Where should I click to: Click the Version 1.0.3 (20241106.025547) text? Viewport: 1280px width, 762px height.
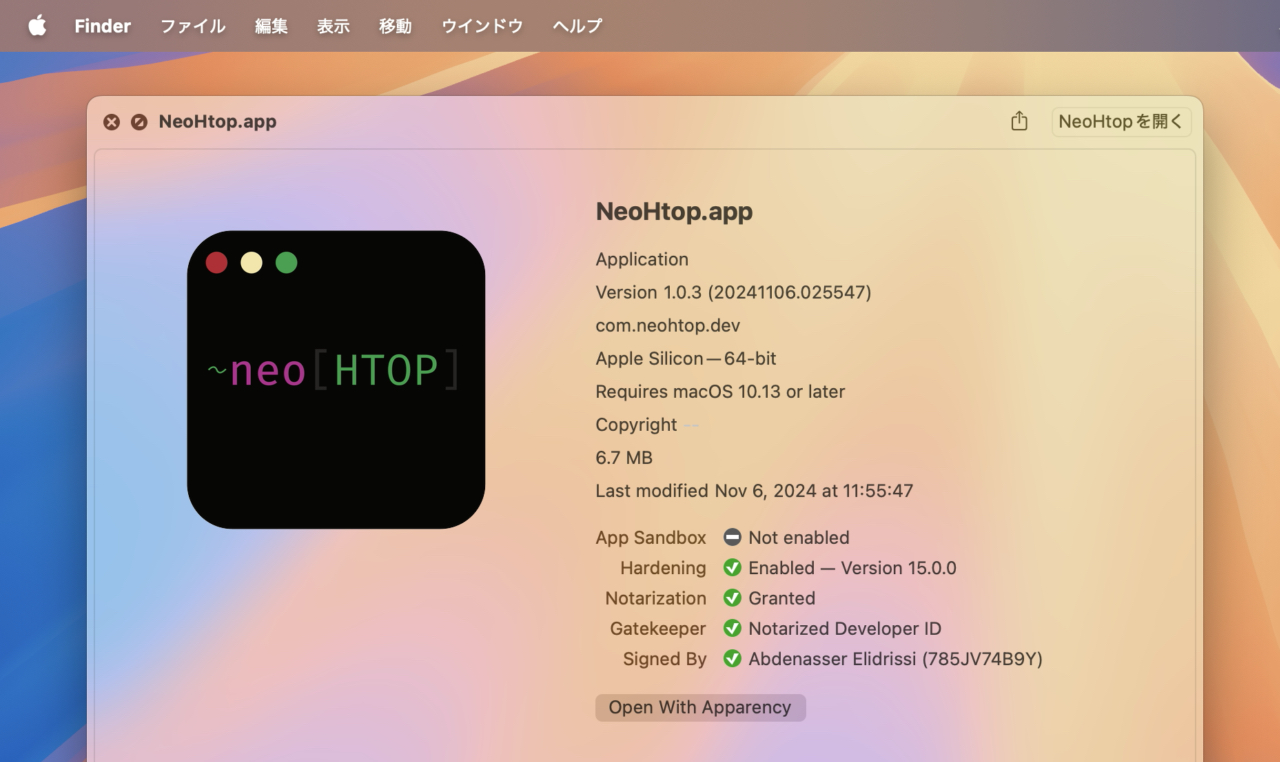coord(733,292)
